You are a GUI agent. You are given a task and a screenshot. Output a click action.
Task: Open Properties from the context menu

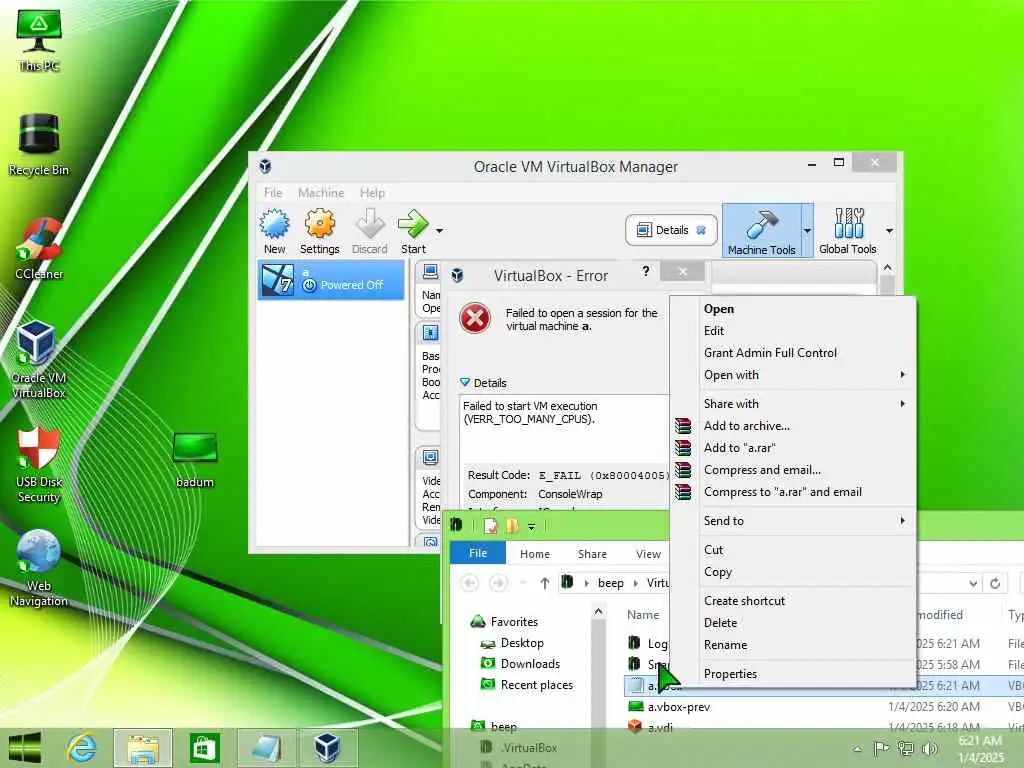pos(794,674)
